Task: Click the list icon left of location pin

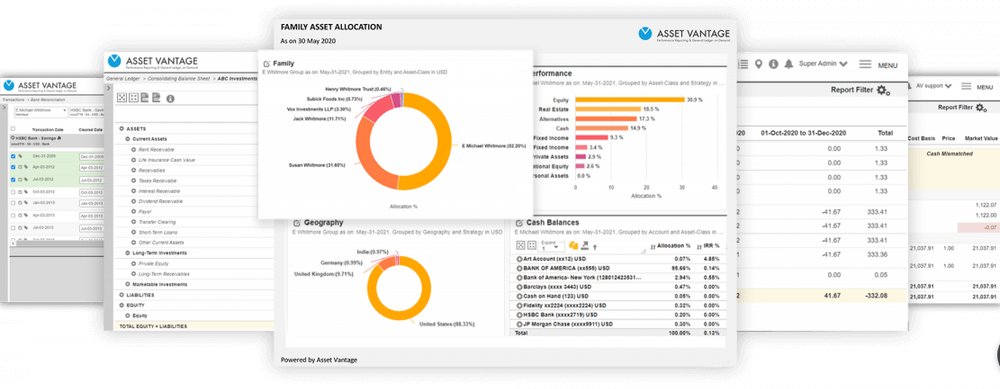Action: click(742, 64)
